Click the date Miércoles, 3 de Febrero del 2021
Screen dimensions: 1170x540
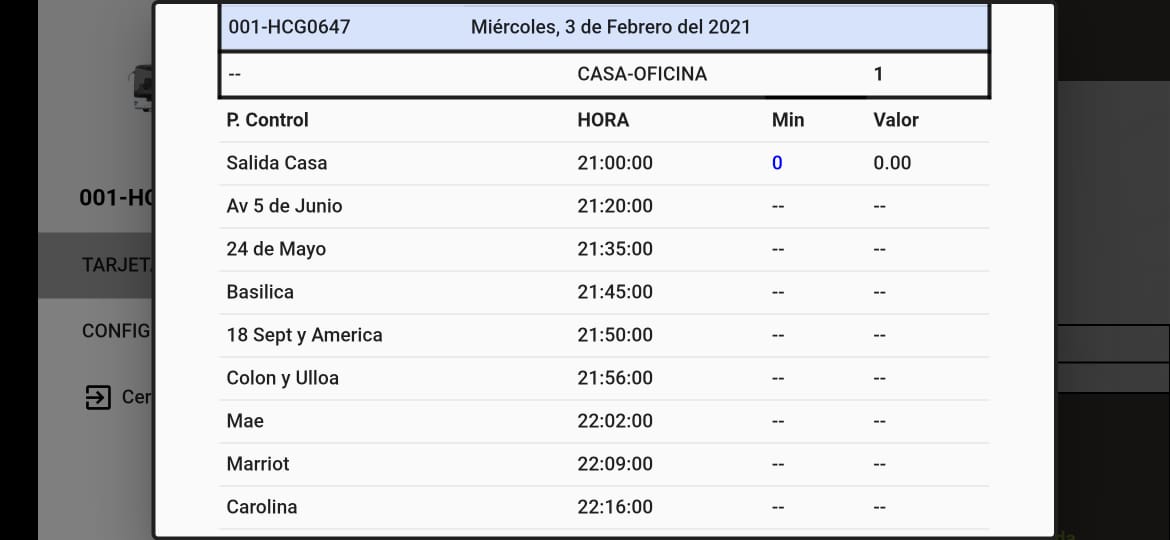point(610,27)
